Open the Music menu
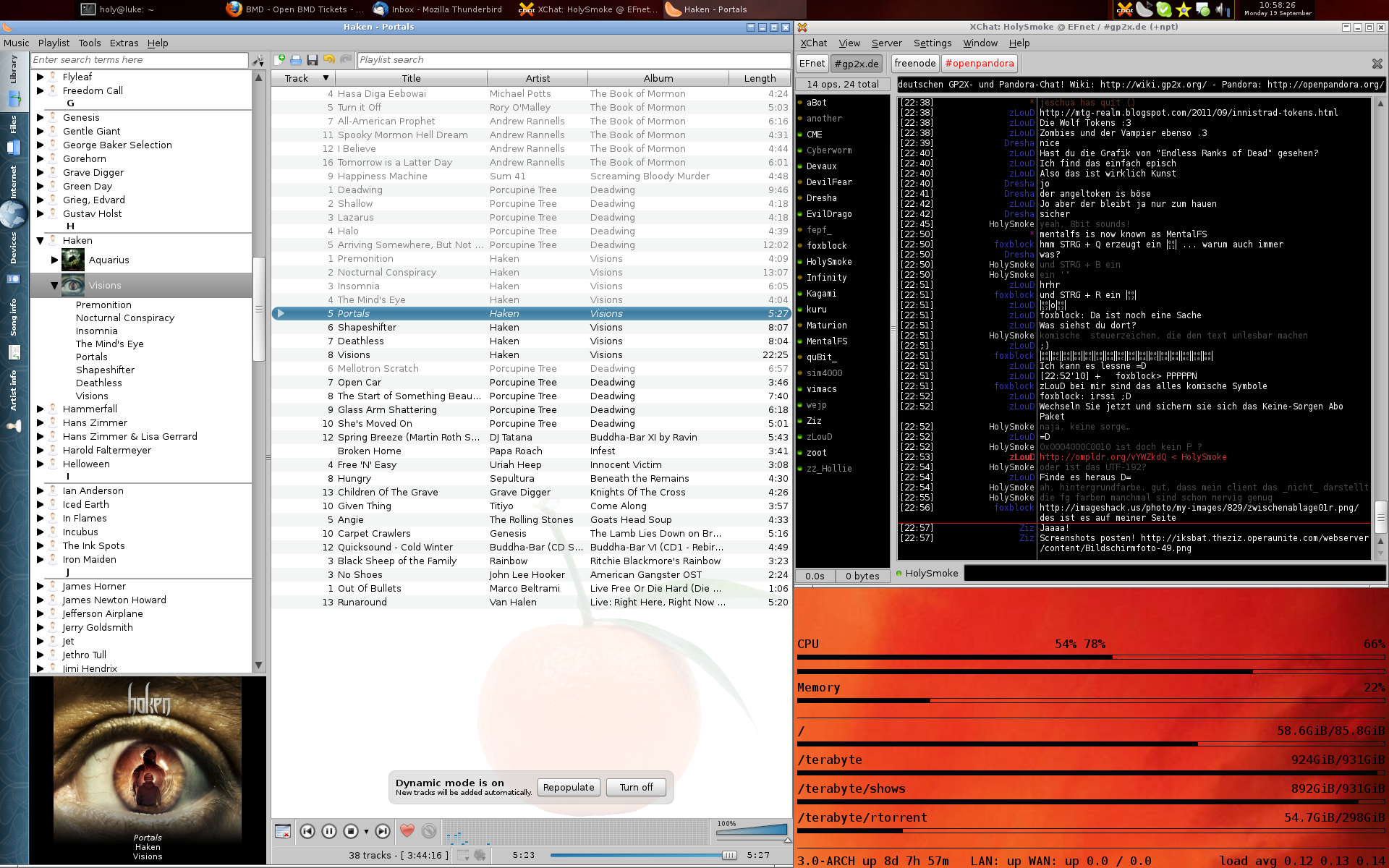The image size is (1389, 868). click(x=16, y=43)
